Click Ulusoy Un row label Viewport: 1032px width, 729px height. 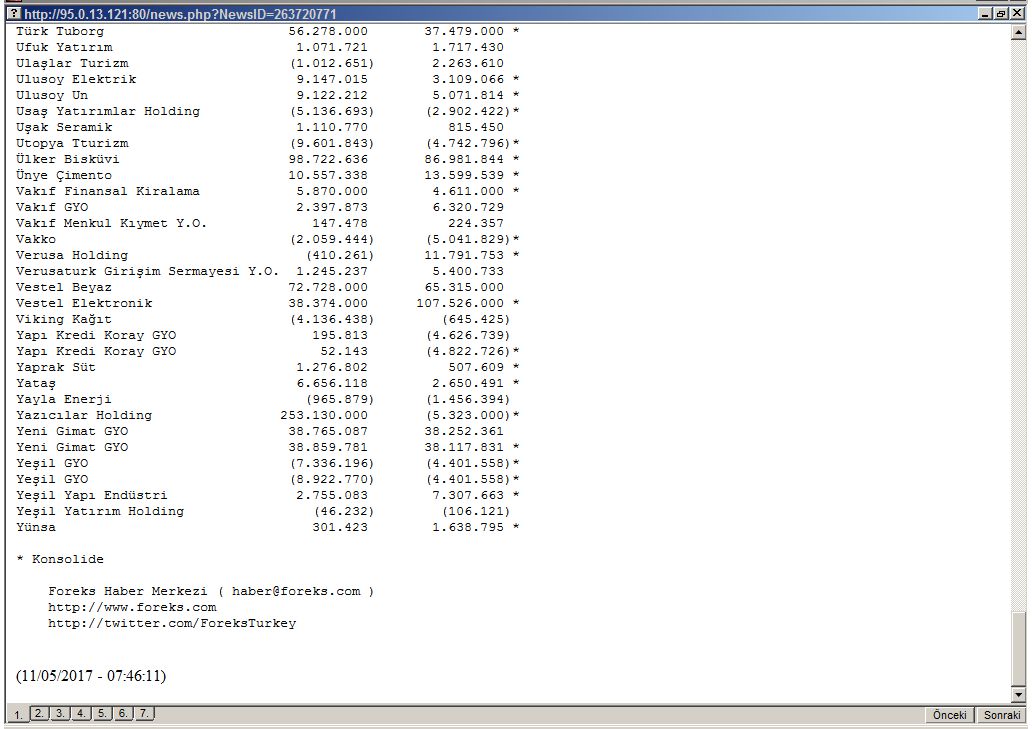click(52, 95)
